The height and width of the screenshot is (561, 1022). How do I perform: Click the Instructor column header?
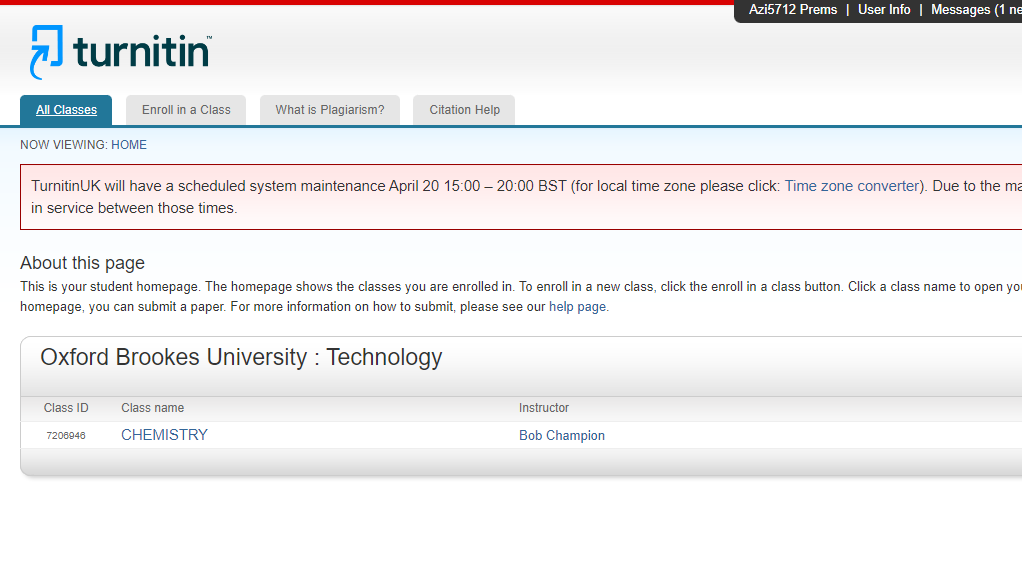pos(544,408)
